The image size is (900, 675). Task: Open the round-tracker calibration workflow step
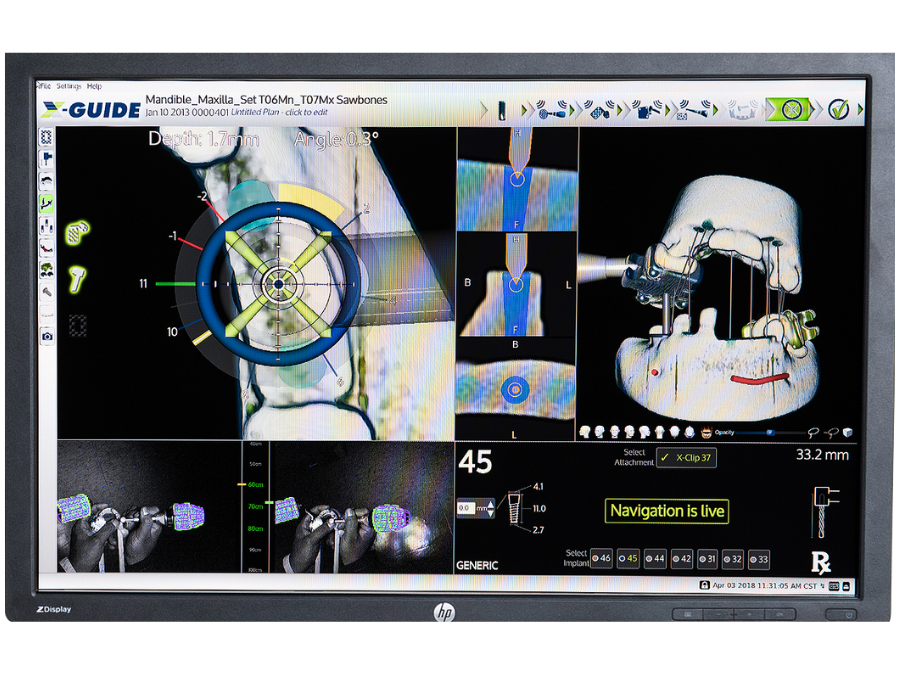[x=552, y=110]
